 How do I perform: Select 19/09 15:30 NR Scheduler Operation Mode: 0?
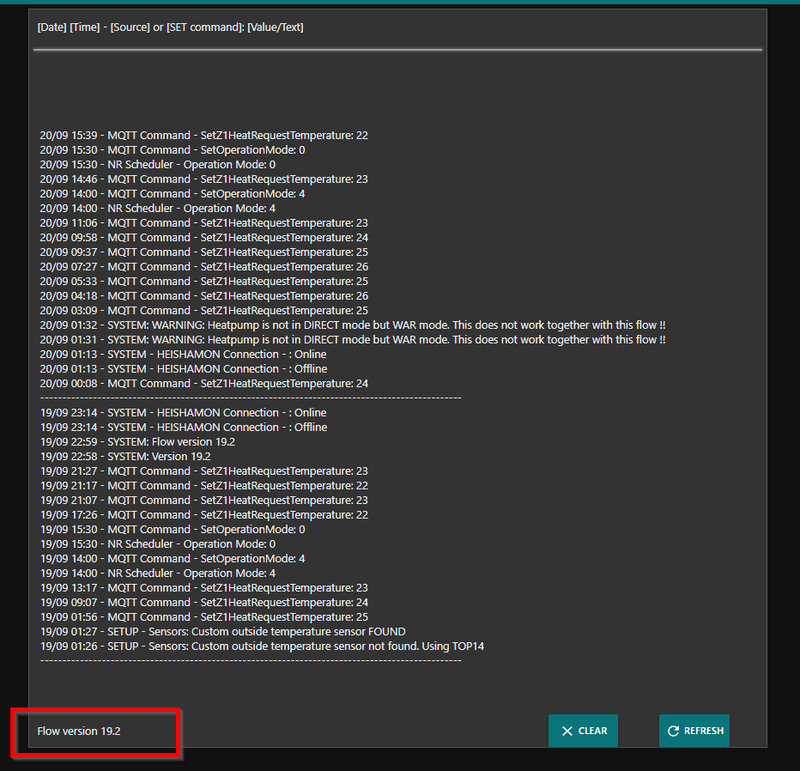pyautogui.click(x=158, y=544)
